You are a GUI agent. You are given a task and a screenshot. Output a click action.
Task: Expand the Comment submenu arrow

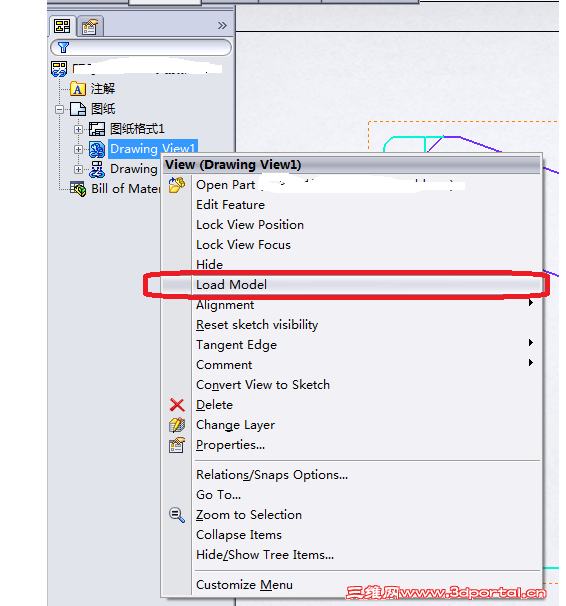pos(531,363)
